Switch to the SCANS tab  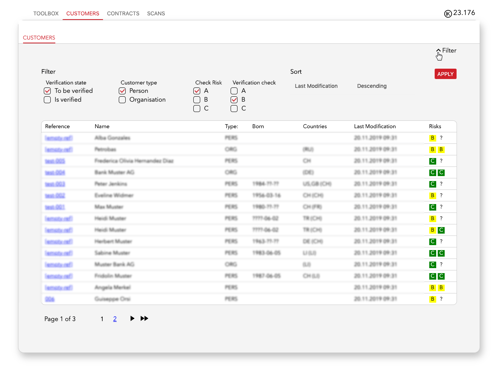click(156, 14)
